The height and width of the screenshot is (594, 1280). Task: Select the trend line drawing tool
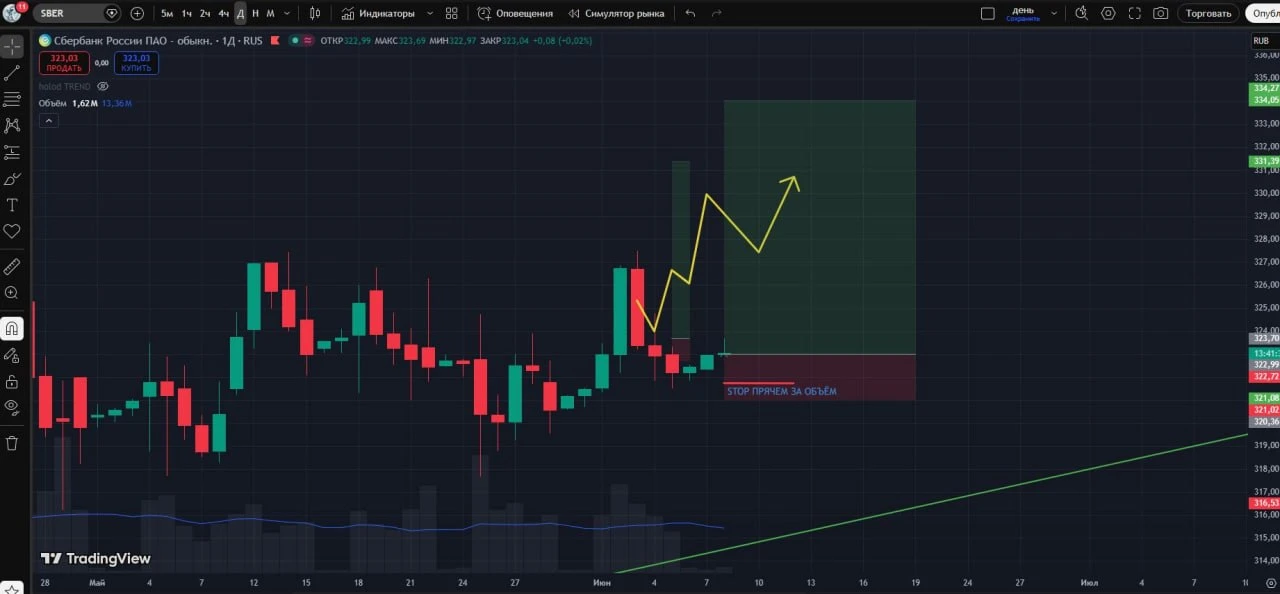12,73
